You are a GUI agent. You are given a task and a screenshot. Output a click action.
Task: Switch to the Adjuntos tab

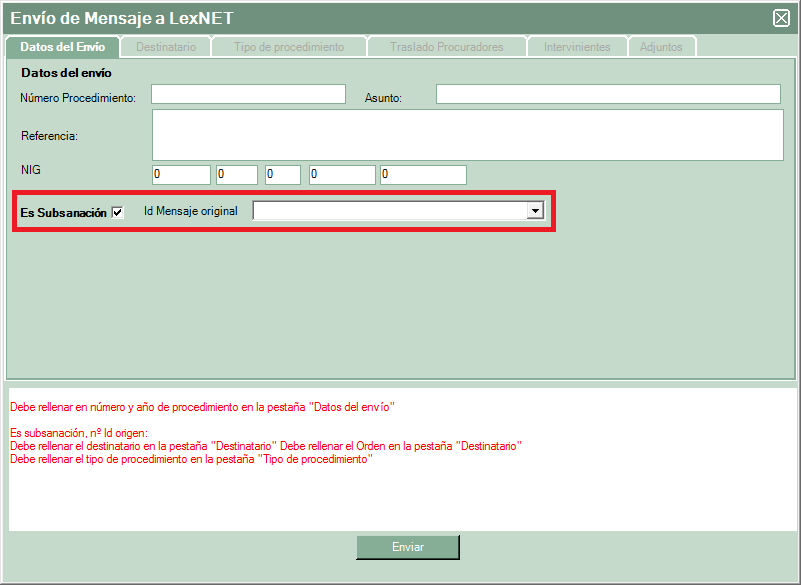(x=661, y=47)
